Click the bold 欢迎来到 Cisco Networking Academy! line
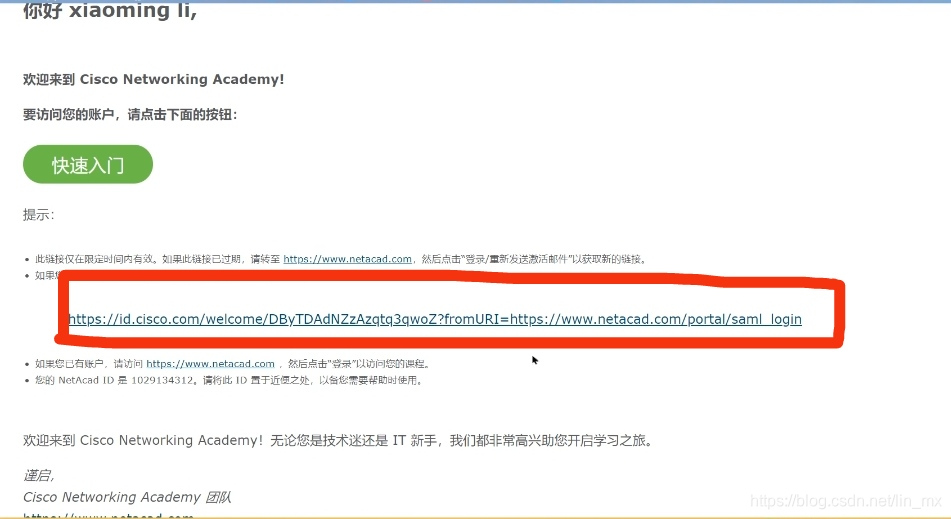 point(153,79)
